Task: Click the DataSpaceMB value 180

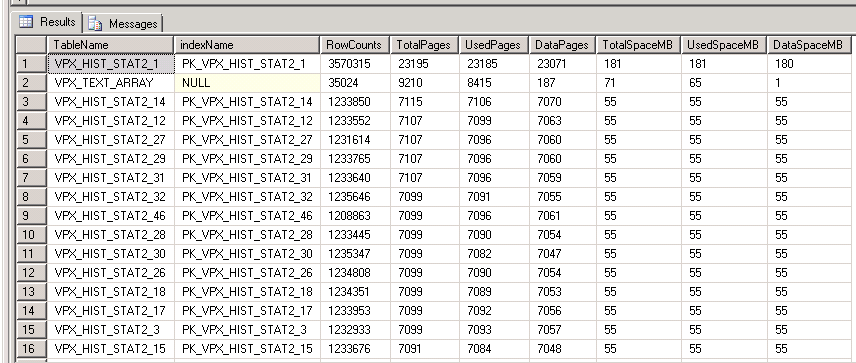Action: click(x=809, y=64)
